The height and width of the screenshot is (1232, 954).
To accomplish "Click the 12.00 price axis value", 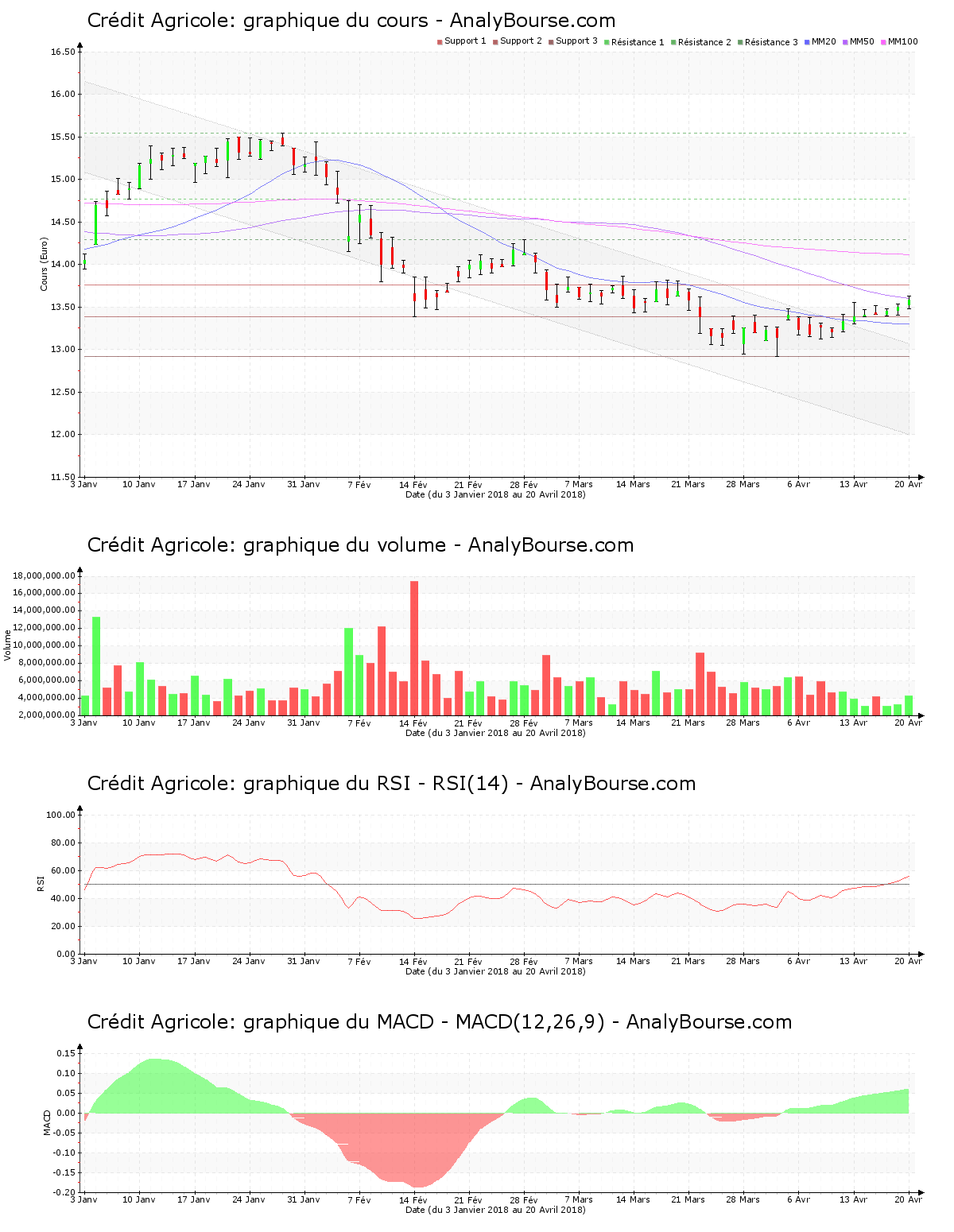I will (63, 435).
